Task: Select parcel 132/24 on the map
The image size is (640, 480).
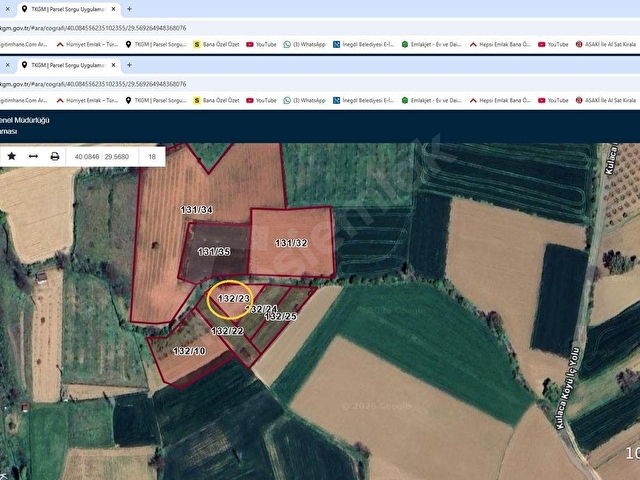Action: tap(262, 309)
